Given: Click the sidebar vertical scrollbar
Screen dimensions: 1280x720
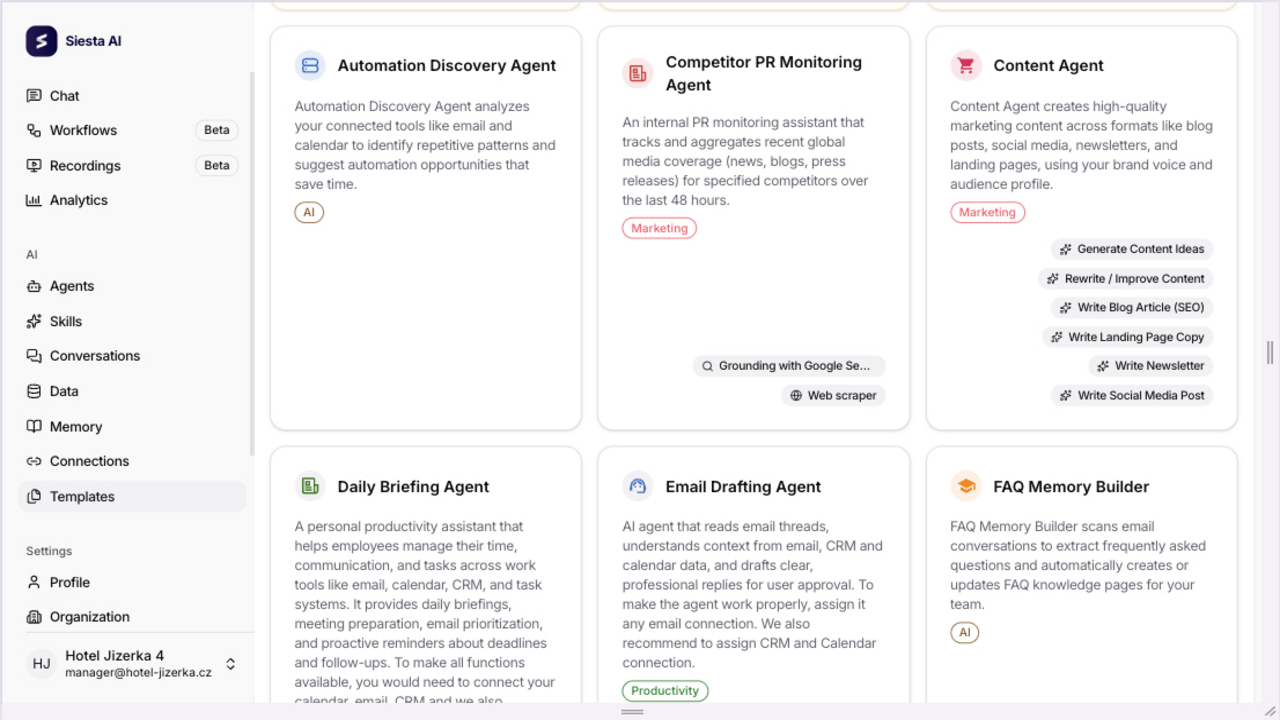Looking at the screenshot, I should point(252,265).
